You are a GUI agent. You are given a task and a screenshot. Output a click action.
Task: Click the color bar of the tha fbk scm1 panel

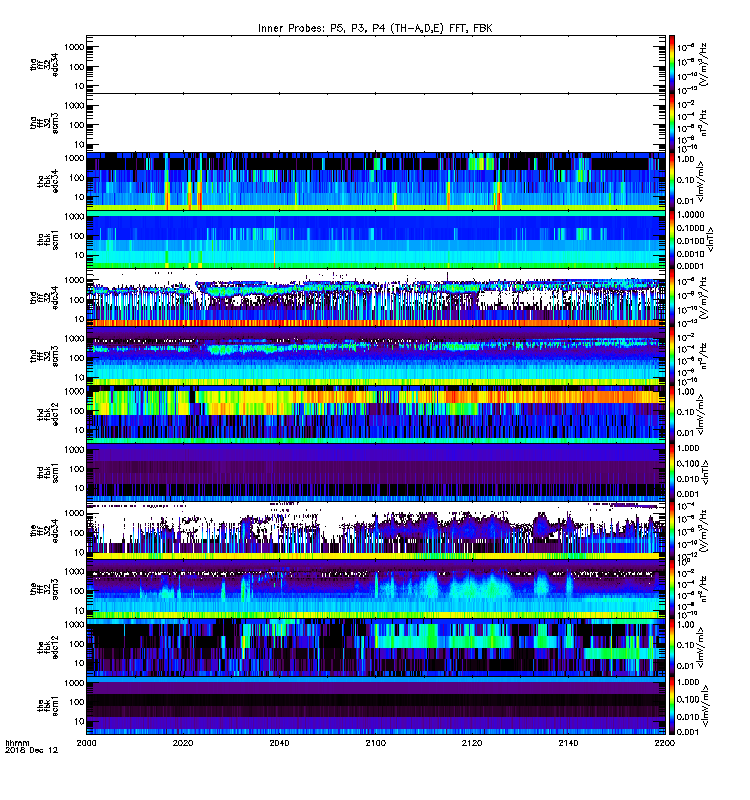[672, 239]
